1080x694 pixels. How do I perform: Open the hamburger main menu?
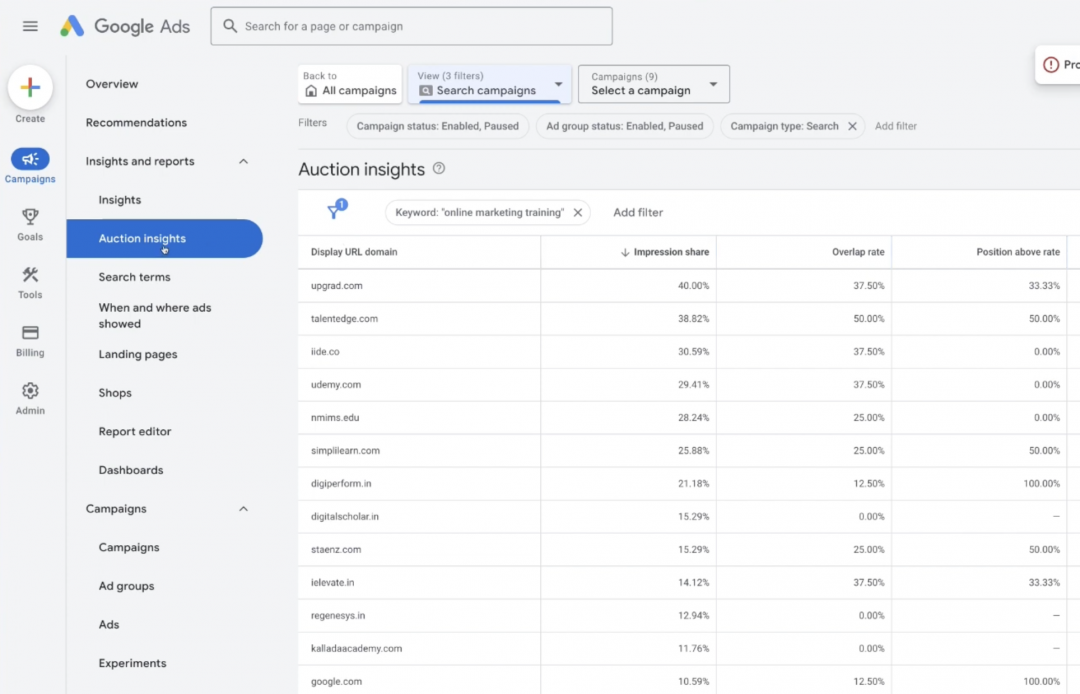point(30,26)
